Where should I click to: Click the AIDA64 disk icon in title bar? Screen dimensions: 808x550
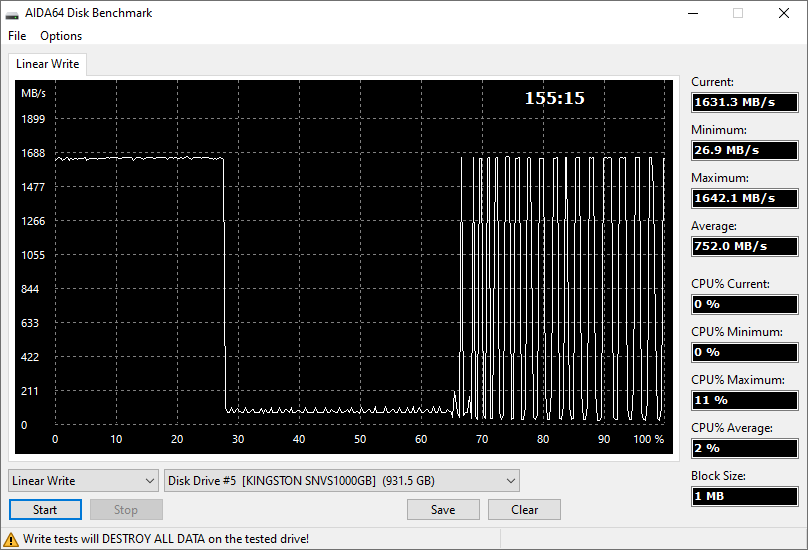pyautogui.click(x=12, y=14)
